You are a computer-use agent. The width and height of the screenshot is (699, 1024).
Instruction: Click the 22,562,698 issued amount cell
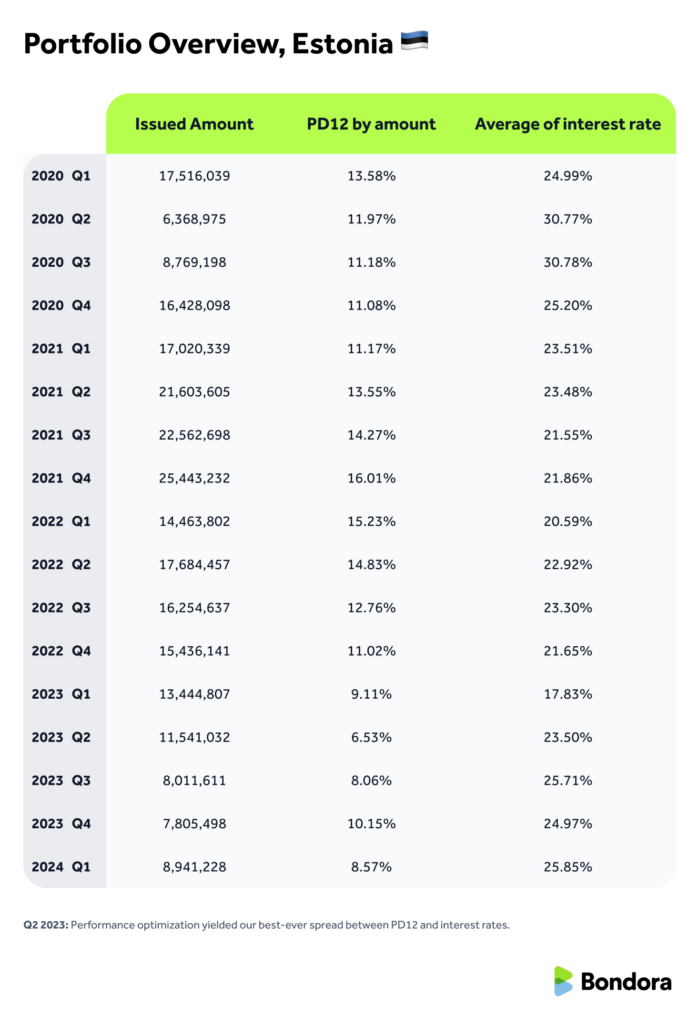click(x=194, y=435)
